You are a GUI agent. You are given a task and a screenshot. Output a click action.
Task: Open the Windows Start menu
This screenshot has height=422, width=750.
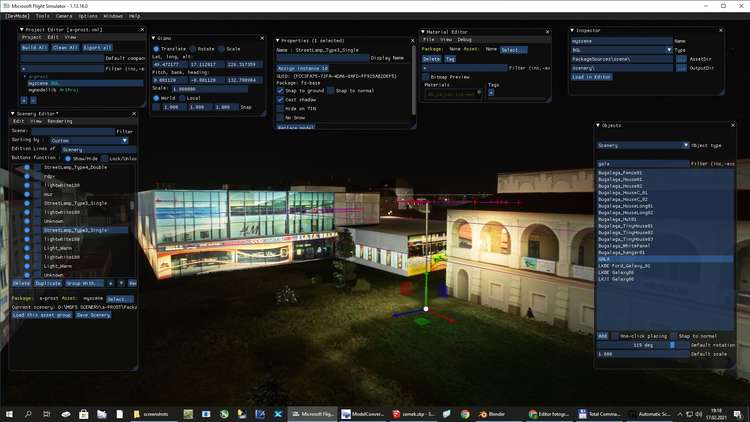9,414
